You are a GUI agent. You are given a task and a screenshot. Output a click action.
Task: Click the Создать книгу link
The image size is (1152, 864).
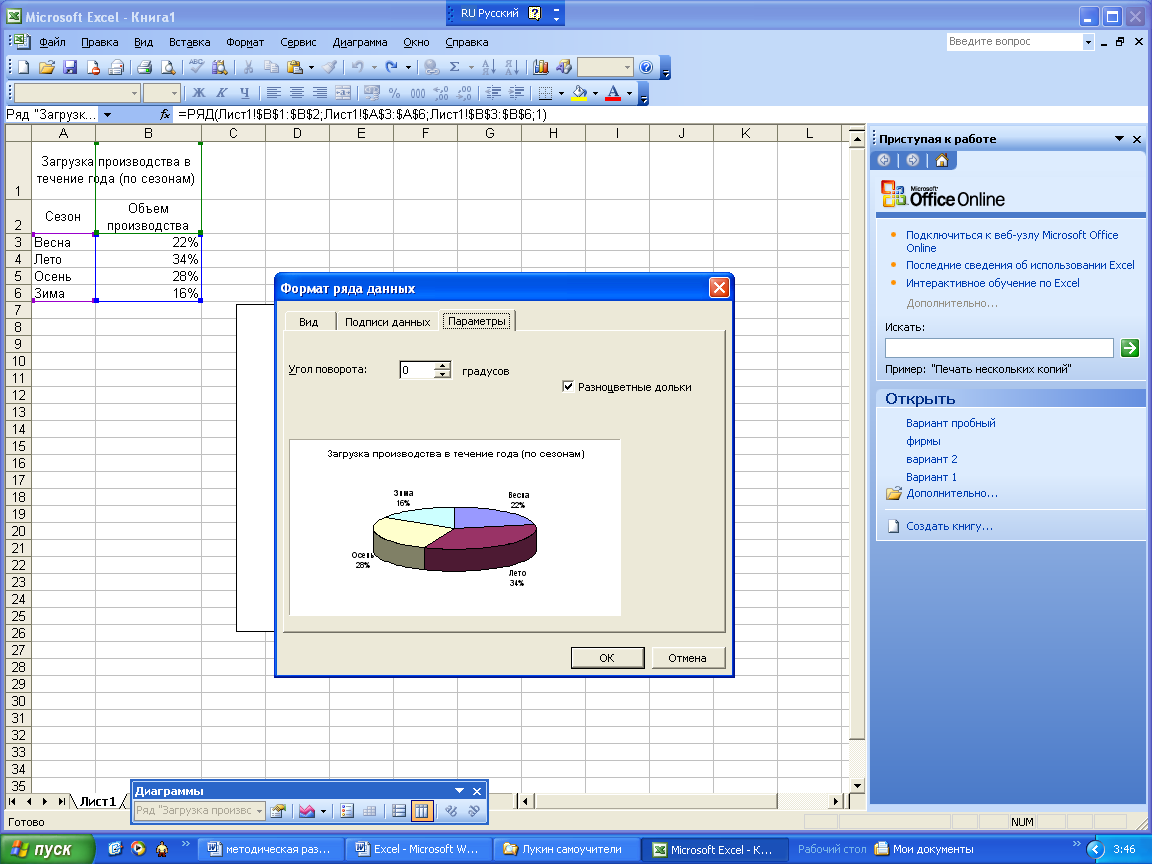click(949, 526)
